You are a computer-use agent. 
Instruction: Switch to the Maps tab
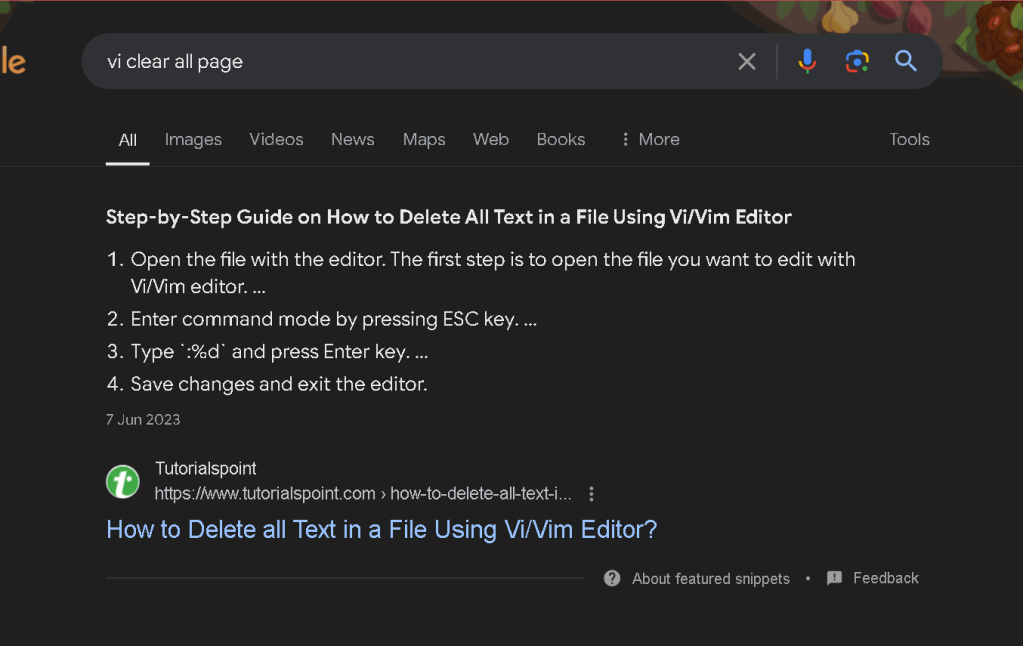click(424, 139)
